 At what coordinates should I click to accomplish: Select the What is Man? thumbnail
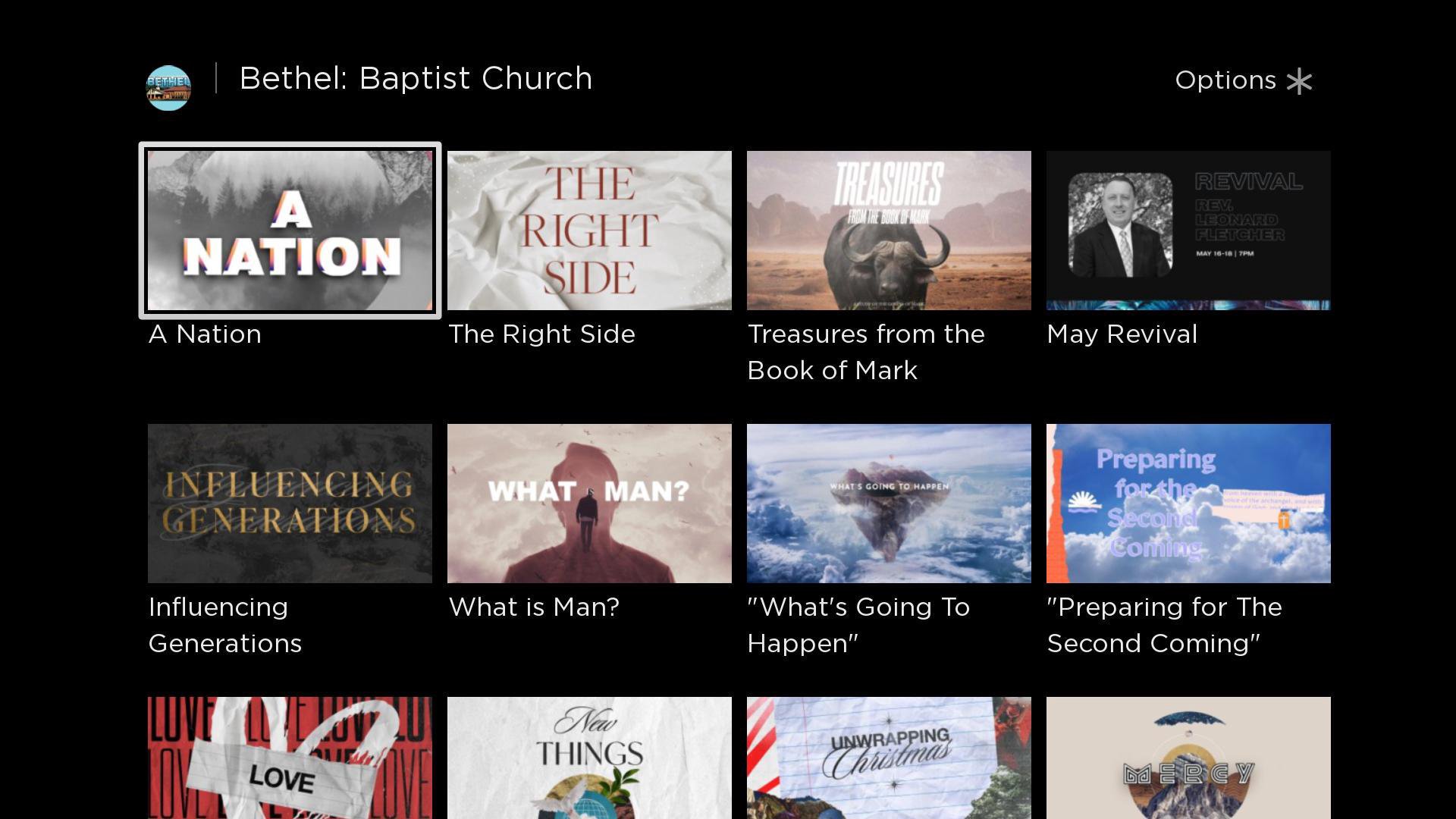(x=589, y=504)
